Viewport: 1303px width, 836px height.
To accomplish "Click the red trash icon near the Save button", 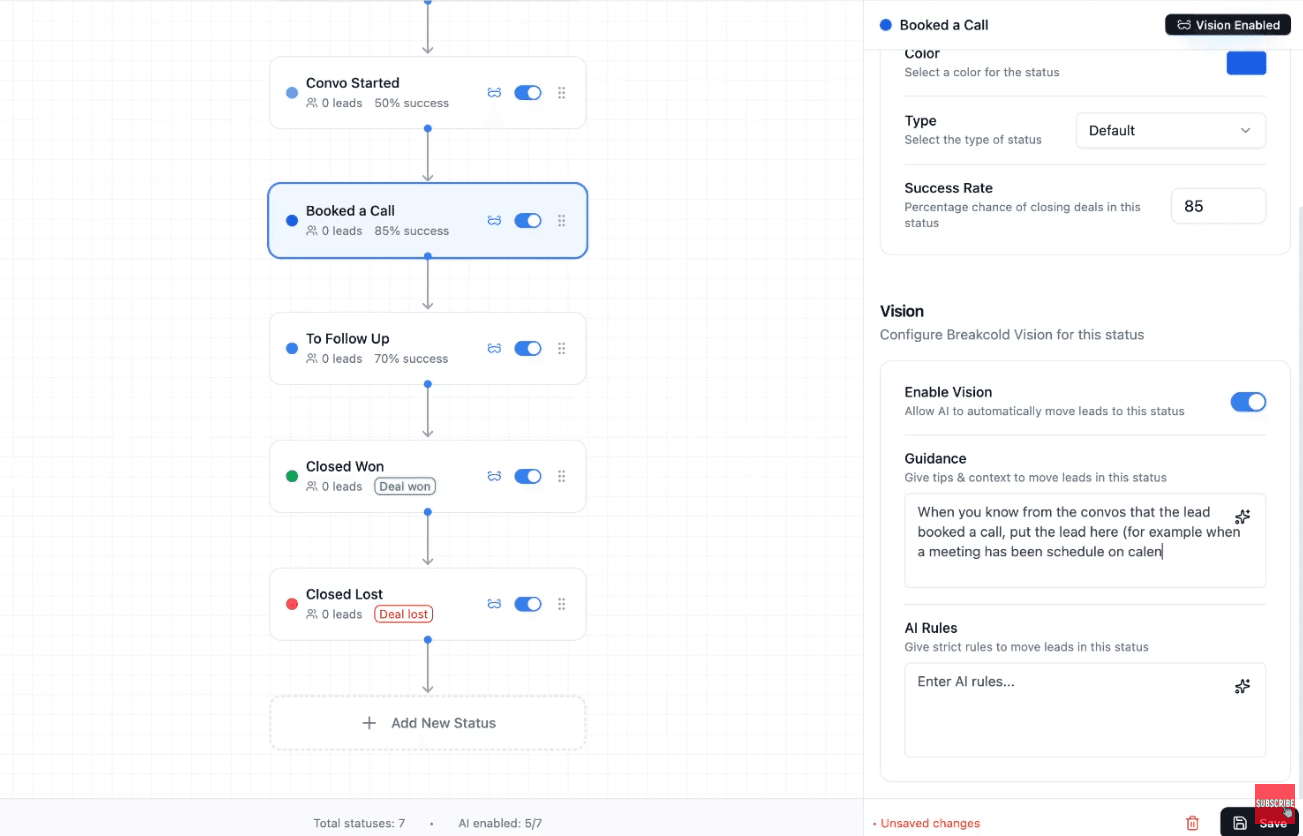I will click(x=1192, y=822).
